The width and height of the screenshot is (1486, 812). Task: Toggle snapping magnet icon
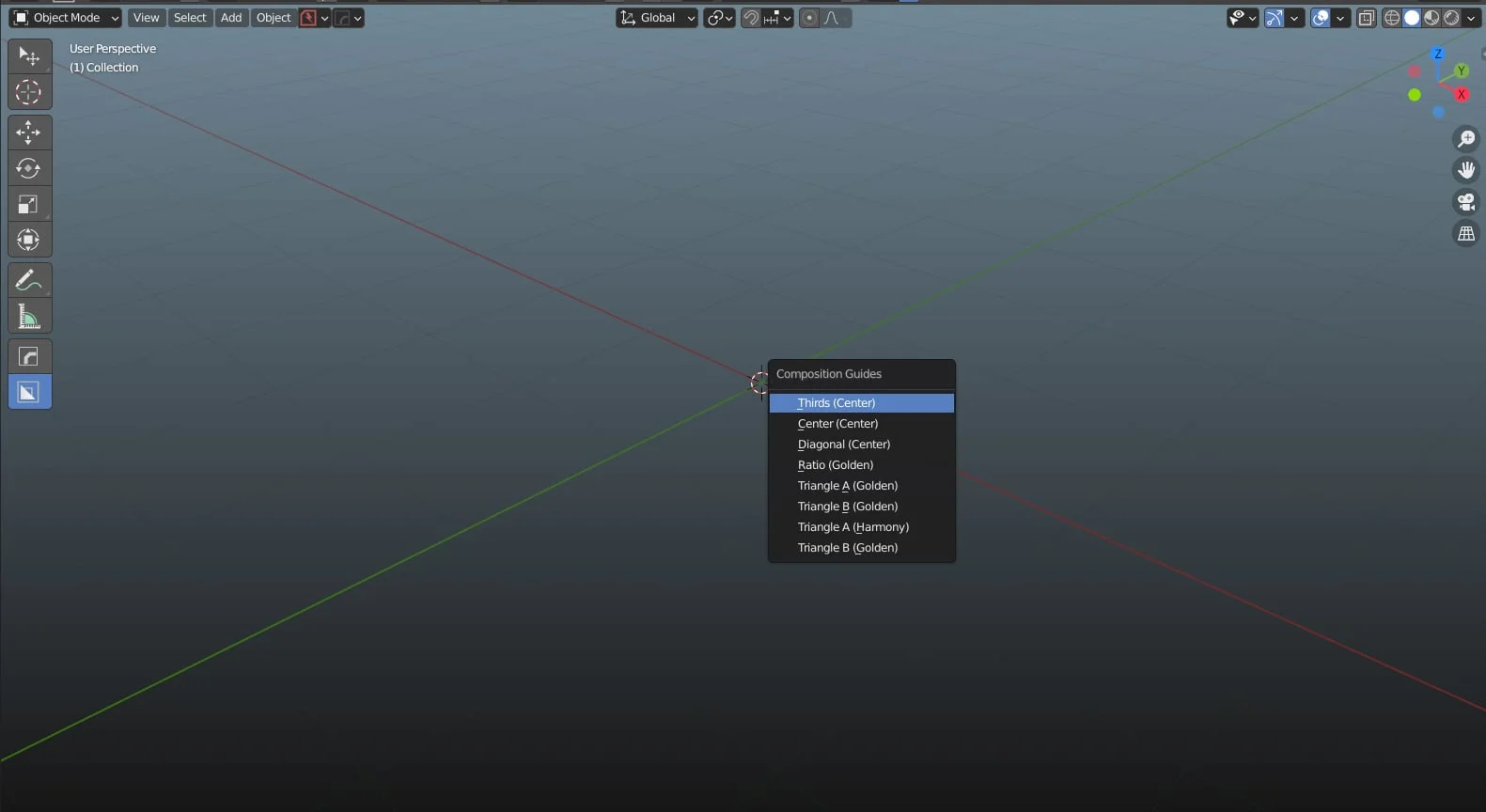751,18
